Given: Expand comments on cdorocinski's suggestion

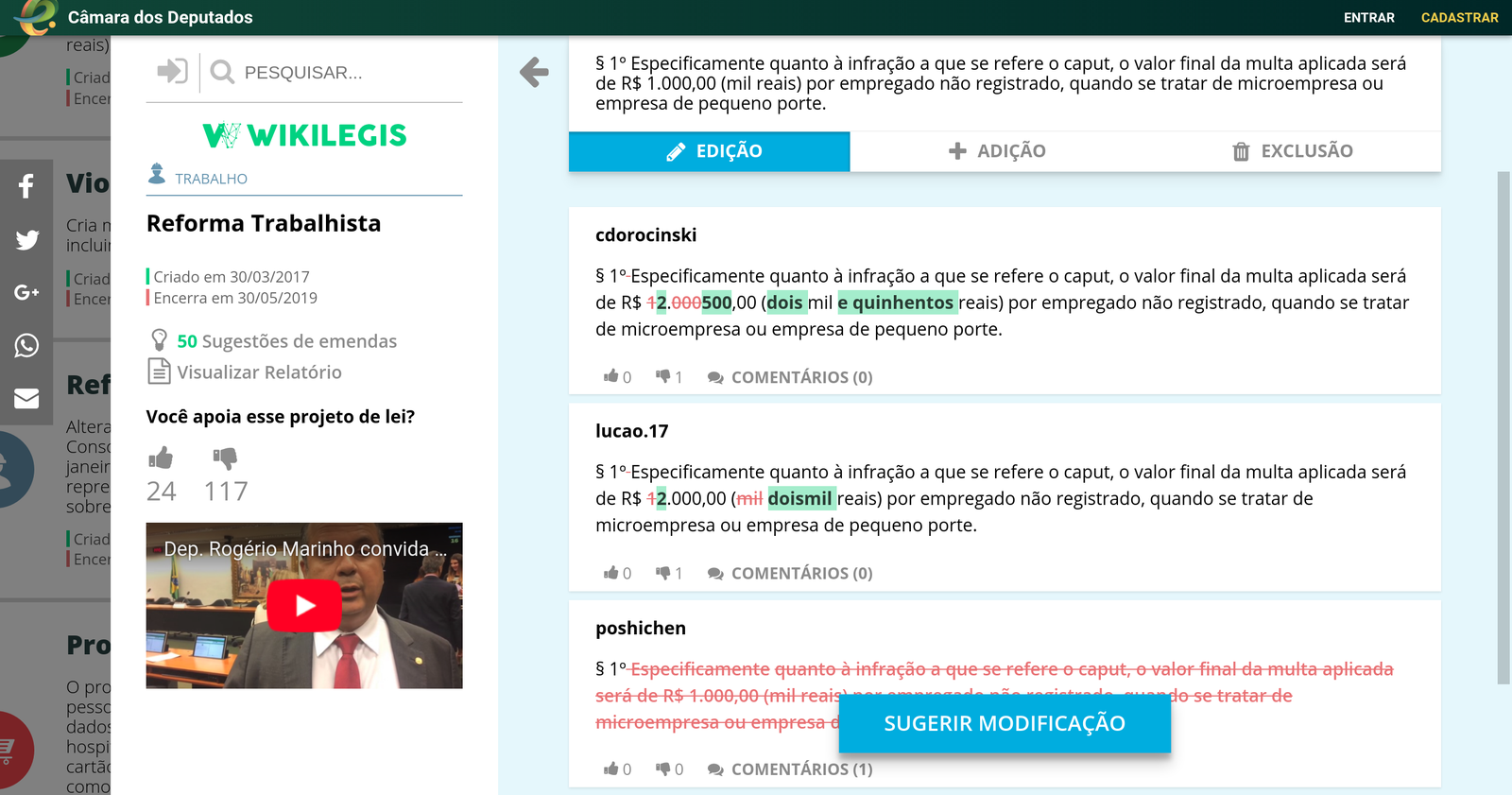Looking at the screenshot, I should tap(790, 377).
